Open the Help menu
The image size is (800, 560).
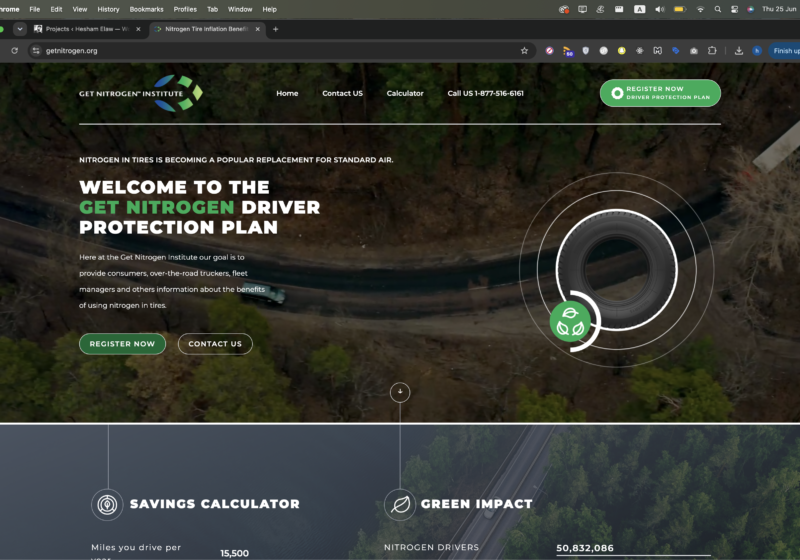269,9
